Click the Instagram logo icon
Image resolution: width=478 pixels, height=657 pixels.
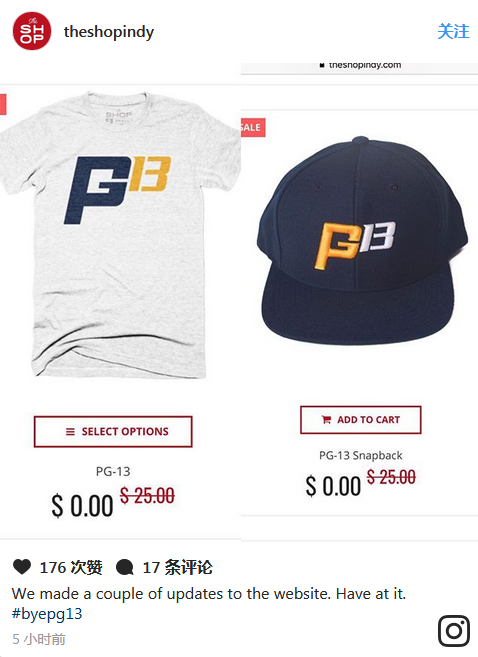pos(454,631)
